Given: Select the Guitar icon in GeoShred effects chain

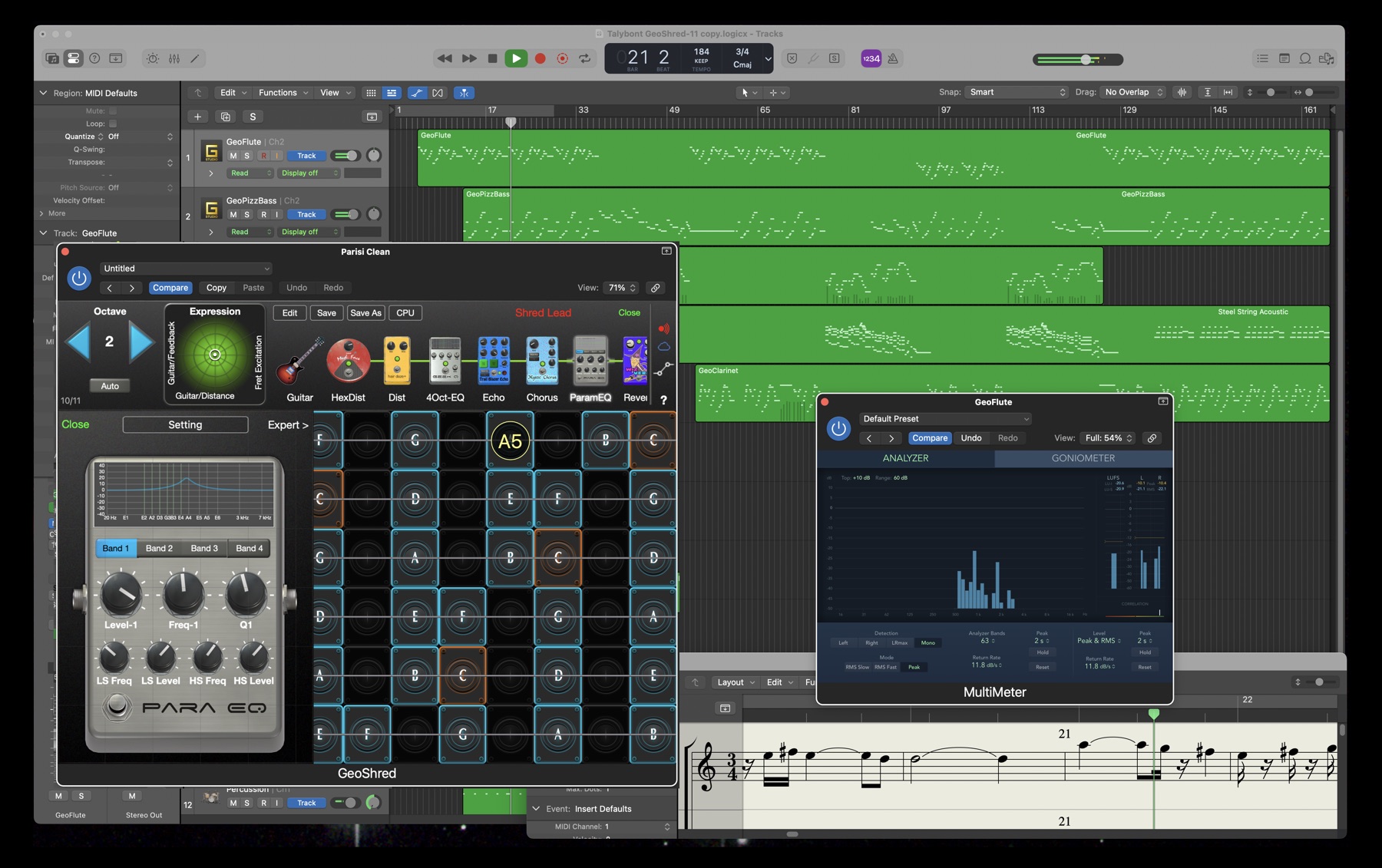Looking at the screenshot, I should [x=299, y=361].
